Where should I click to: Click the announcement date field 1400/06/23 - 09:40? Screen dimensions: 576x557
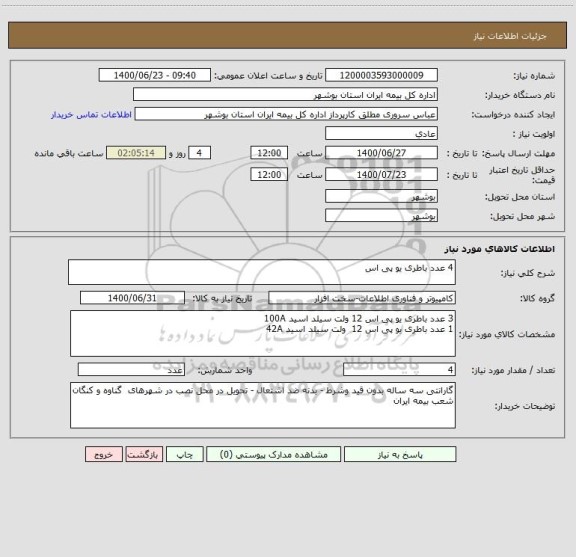click(x=155, y=75)
